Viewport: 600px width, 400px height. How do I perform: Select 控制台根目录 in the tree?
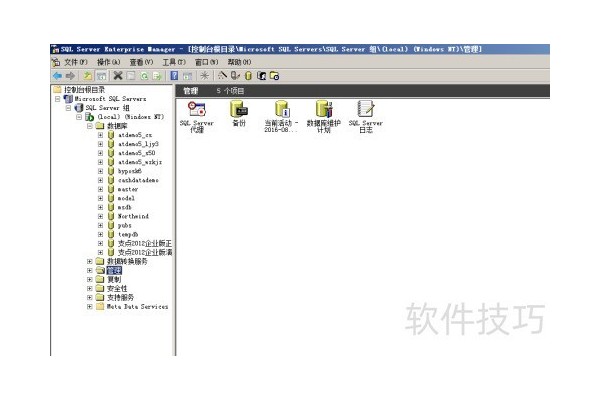click(84, 90)
